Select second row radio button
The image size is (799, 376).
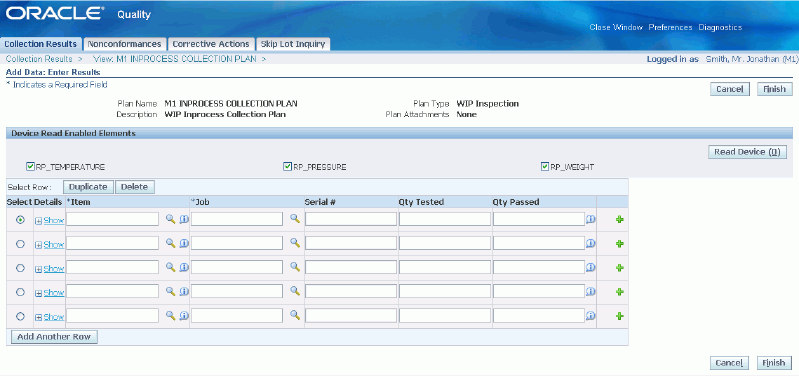pyautogui.click(x=20, y=244)
